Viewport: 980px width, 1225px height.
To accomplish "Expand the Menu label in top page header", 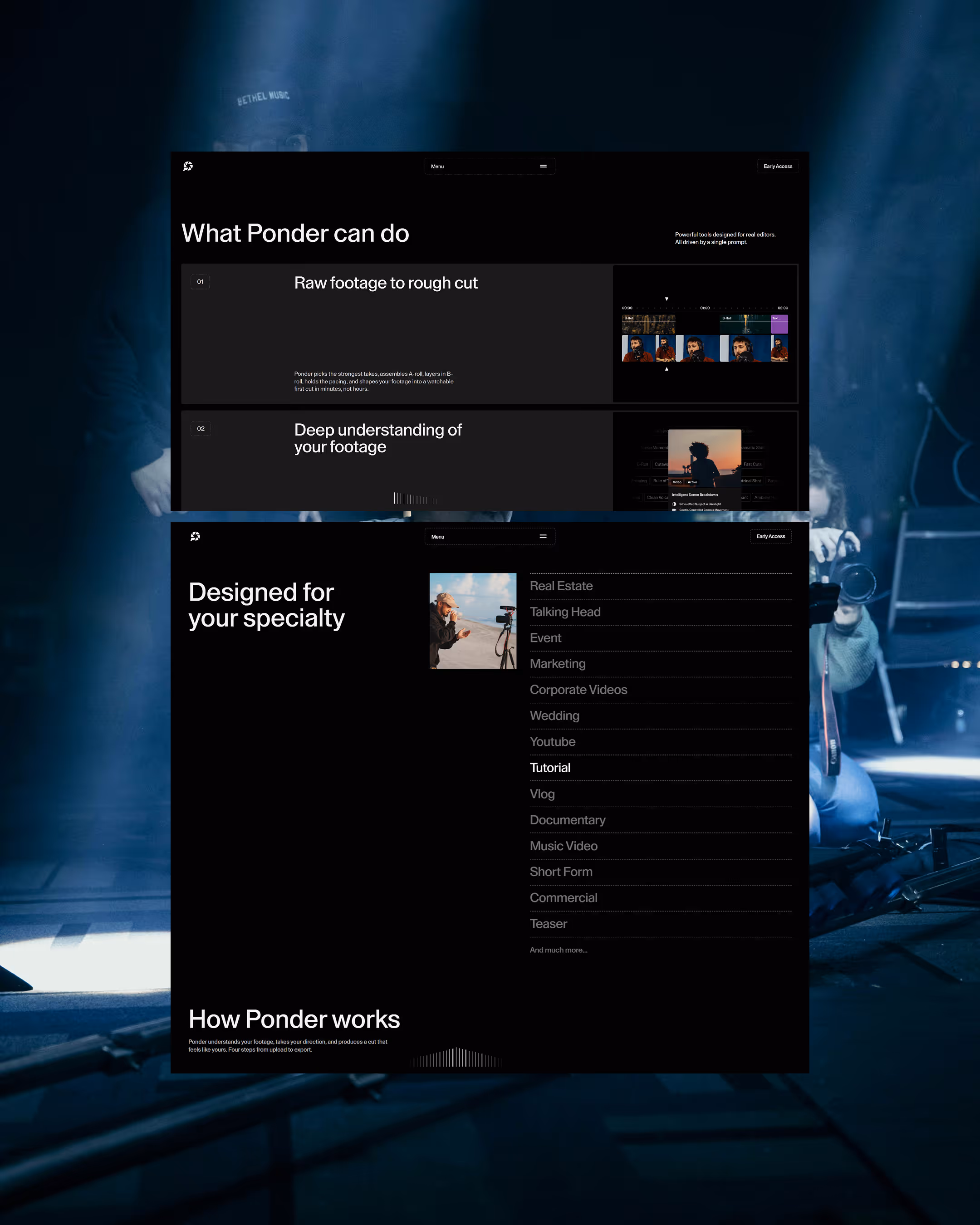I will pyautogui.click(x=437, y=167).
